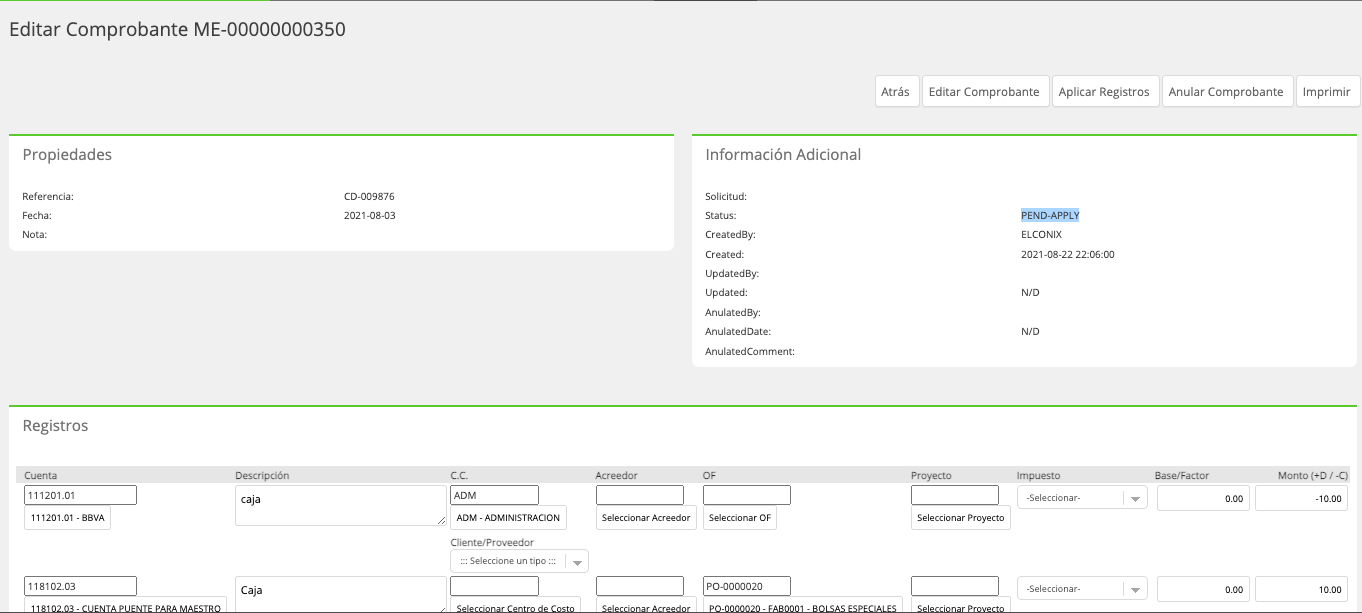Click the Seleccionar Centro de Costo button
The width and height of the screenshot is (1362, 613).
tap(516, 606)
